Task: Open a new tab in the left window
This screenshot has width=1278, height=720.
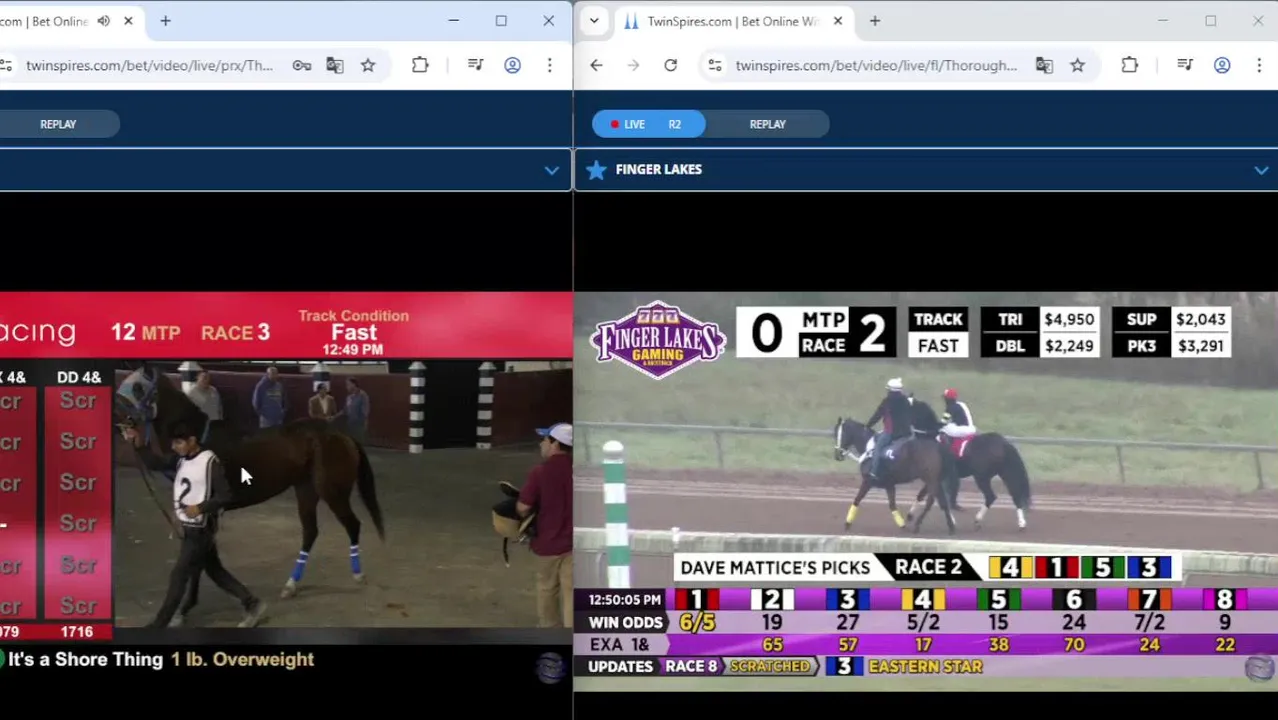Action: tap(165, 21)
